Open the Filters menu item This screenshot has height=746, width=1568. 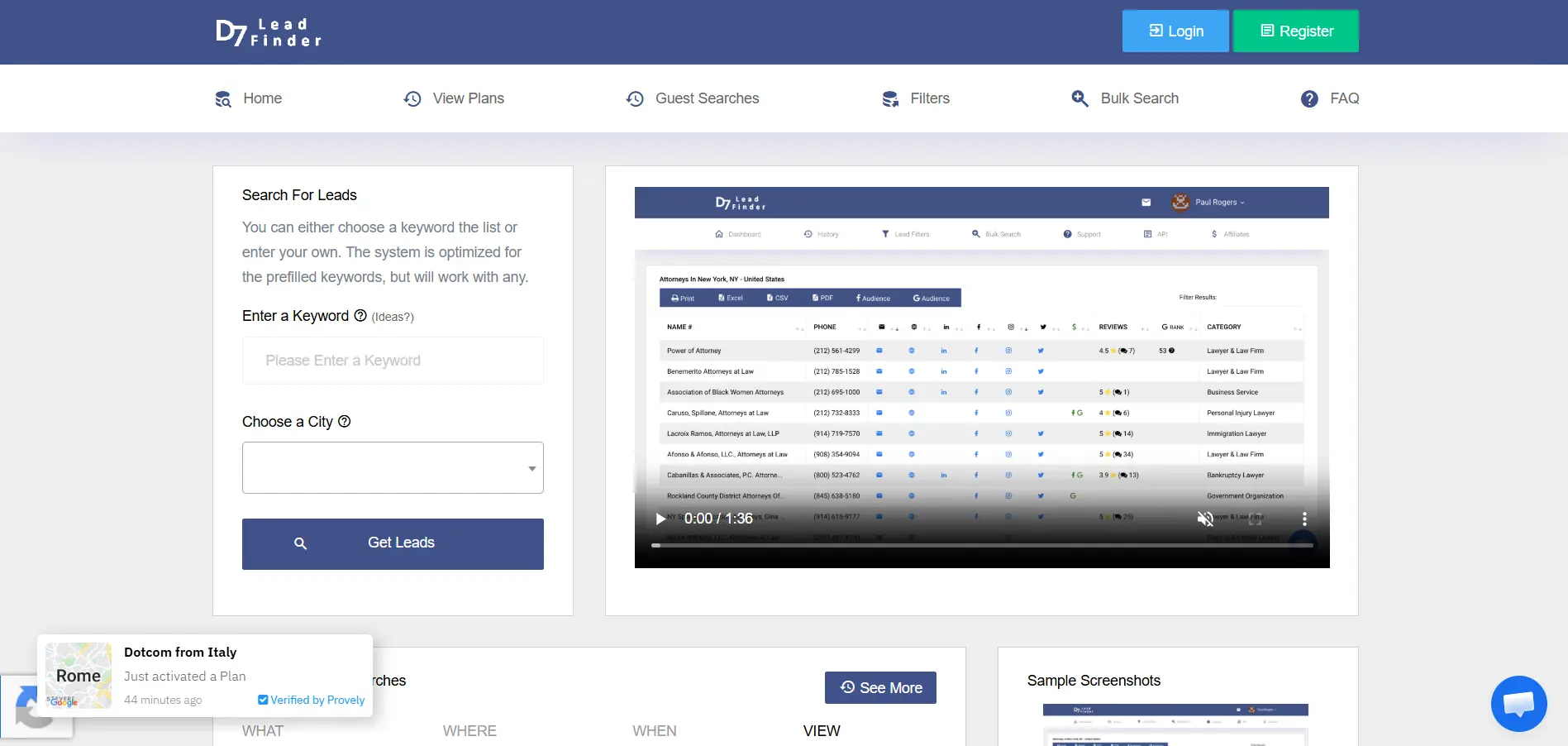tap(916, 98)
